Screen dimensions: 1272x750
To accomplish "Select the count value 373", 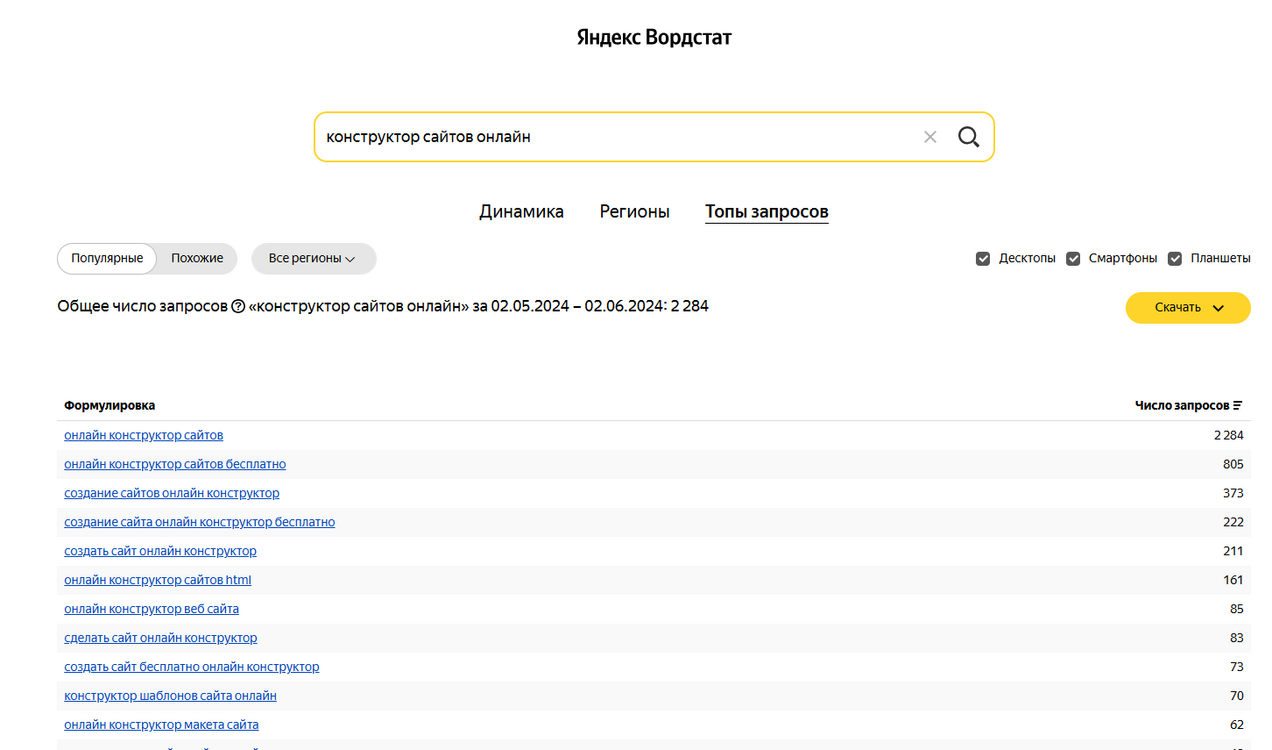I will point(1233,493).
